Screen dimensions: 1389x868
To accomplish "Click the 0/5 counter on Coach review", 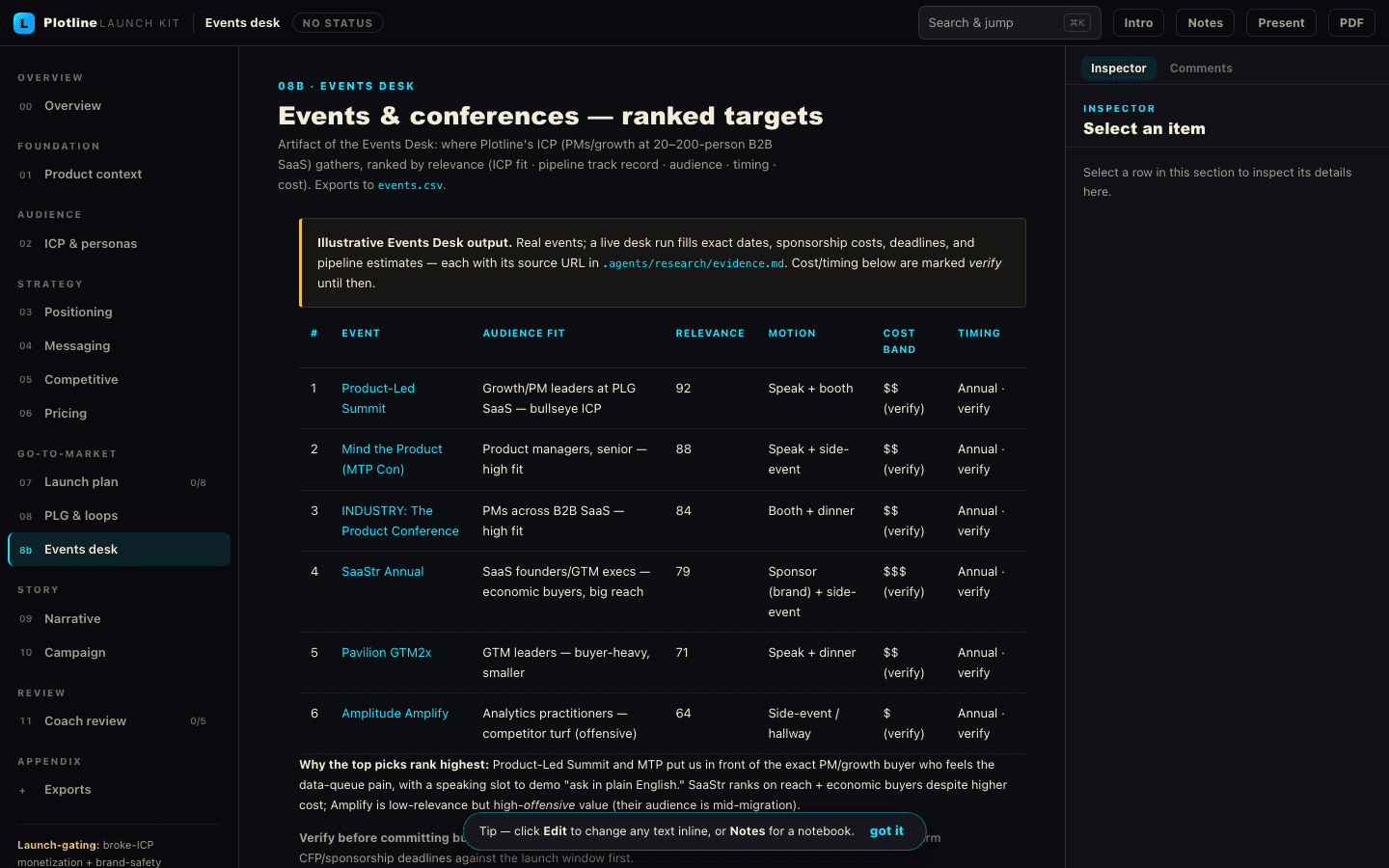I will click(x=198, y=721).
